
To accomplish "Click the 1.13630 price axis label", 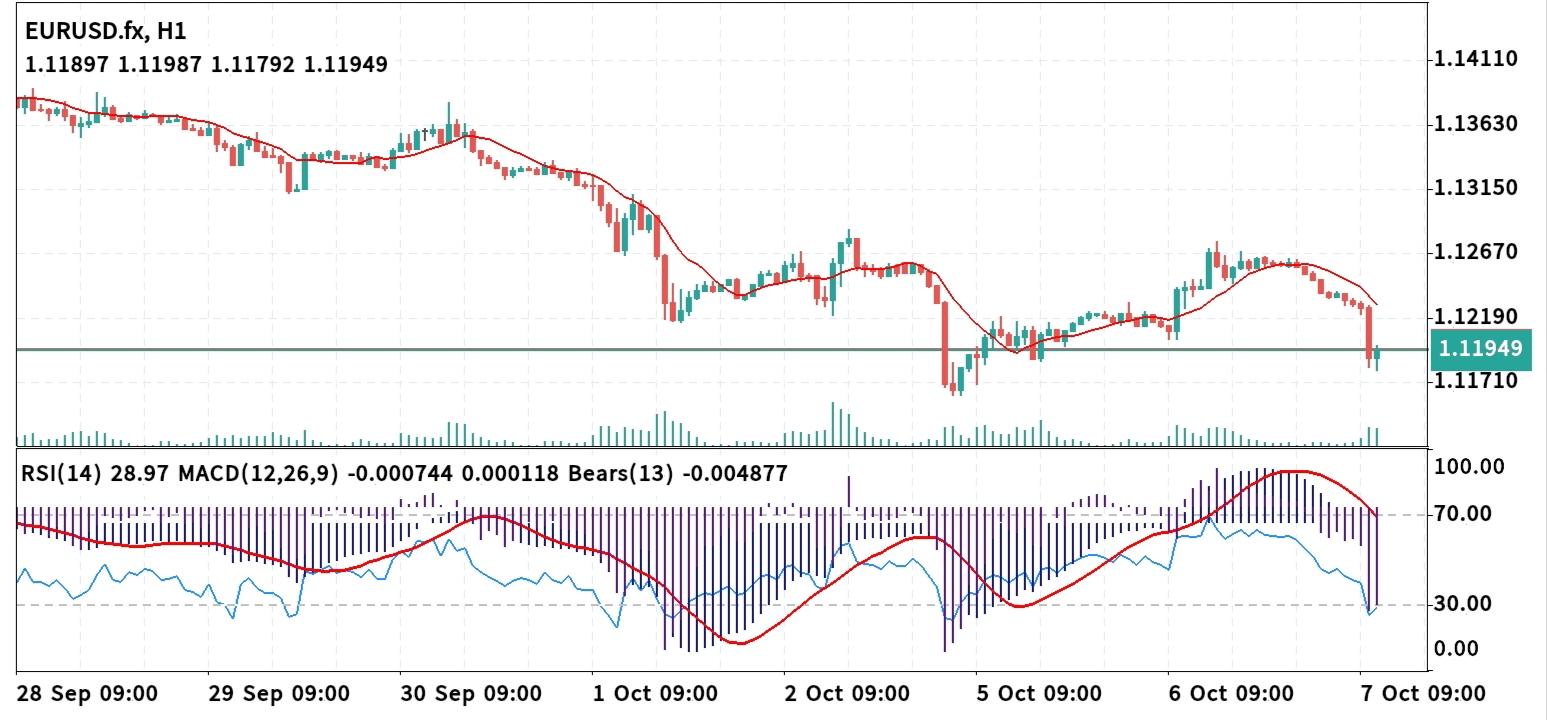I will 1476,124.
